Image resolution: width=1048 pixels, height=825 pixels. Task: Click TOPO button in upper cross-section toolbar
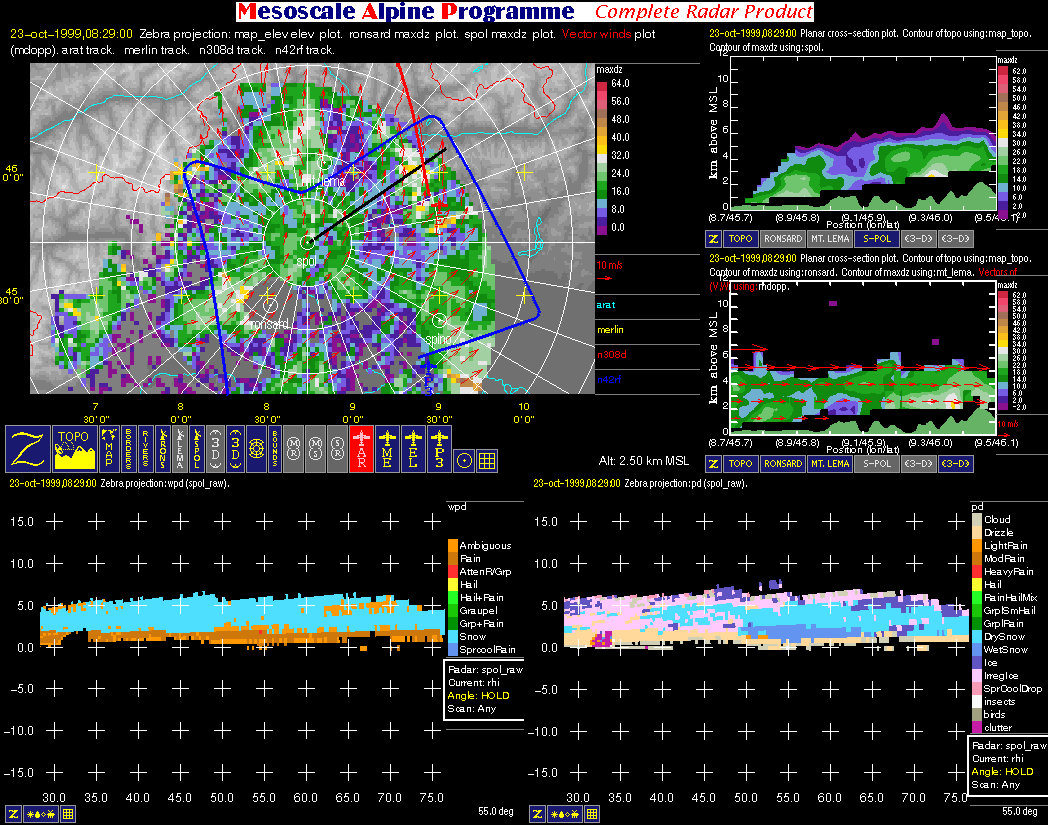740,239
